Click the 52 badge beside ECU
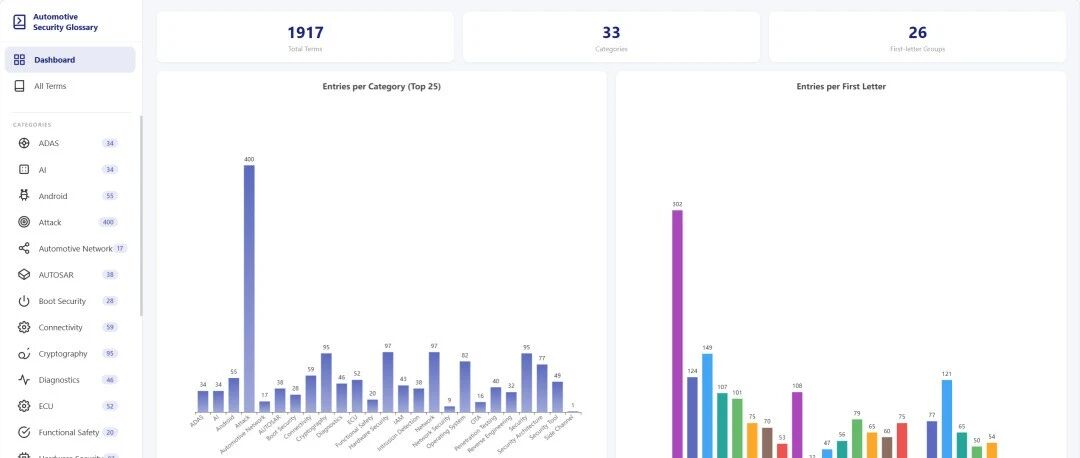The image size is (1080, 458). pos(110,406)
